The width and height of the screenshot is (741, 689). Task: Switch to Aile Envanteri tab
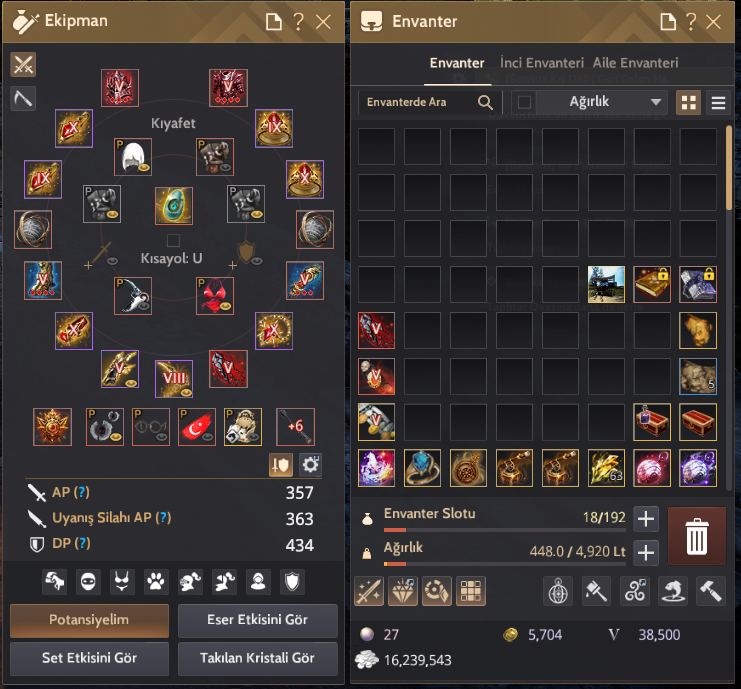pyautogui.click(x=635, y=63)
